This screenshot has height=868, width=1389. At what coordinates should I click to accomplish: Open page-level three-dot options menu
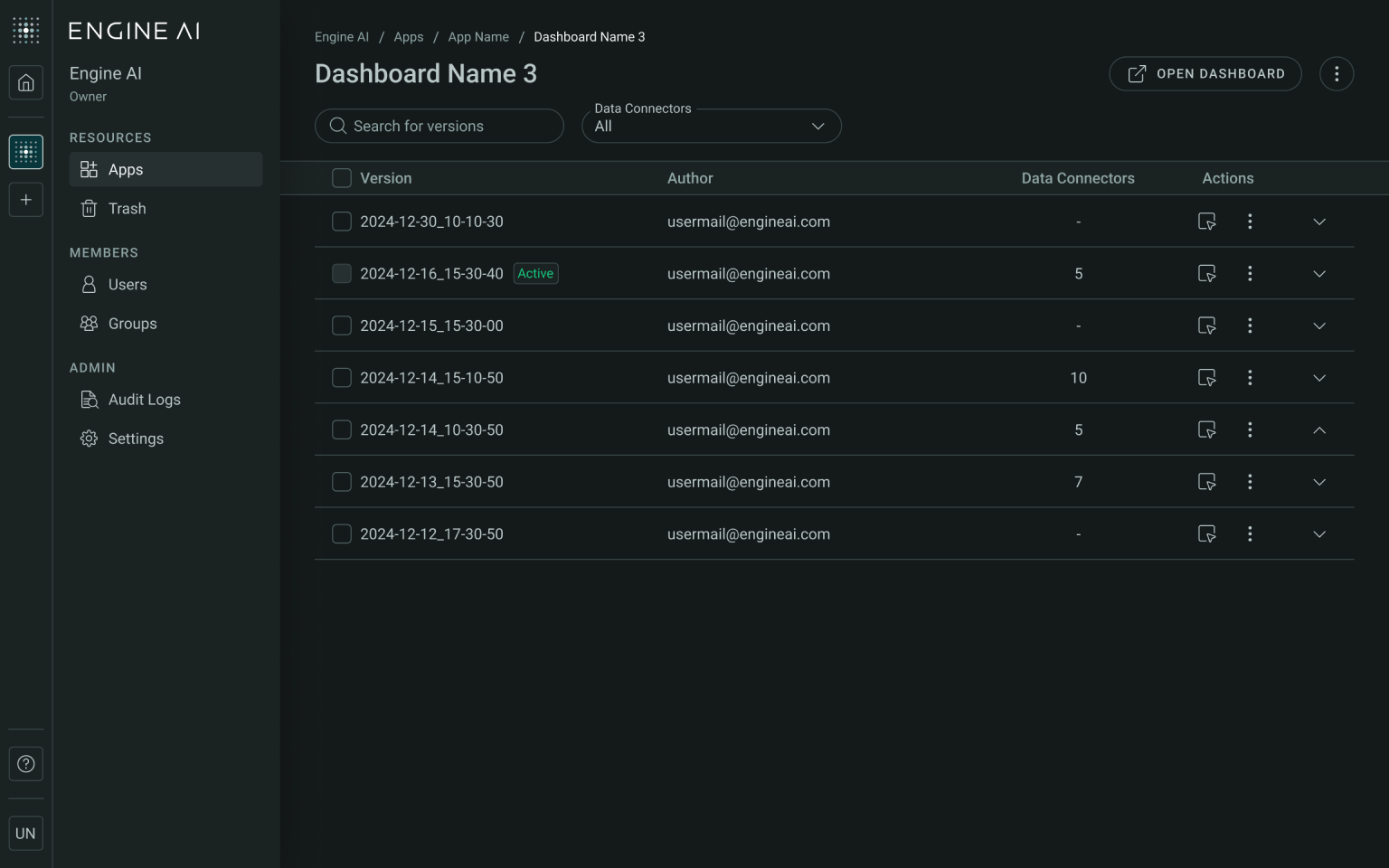(1337, 74)
